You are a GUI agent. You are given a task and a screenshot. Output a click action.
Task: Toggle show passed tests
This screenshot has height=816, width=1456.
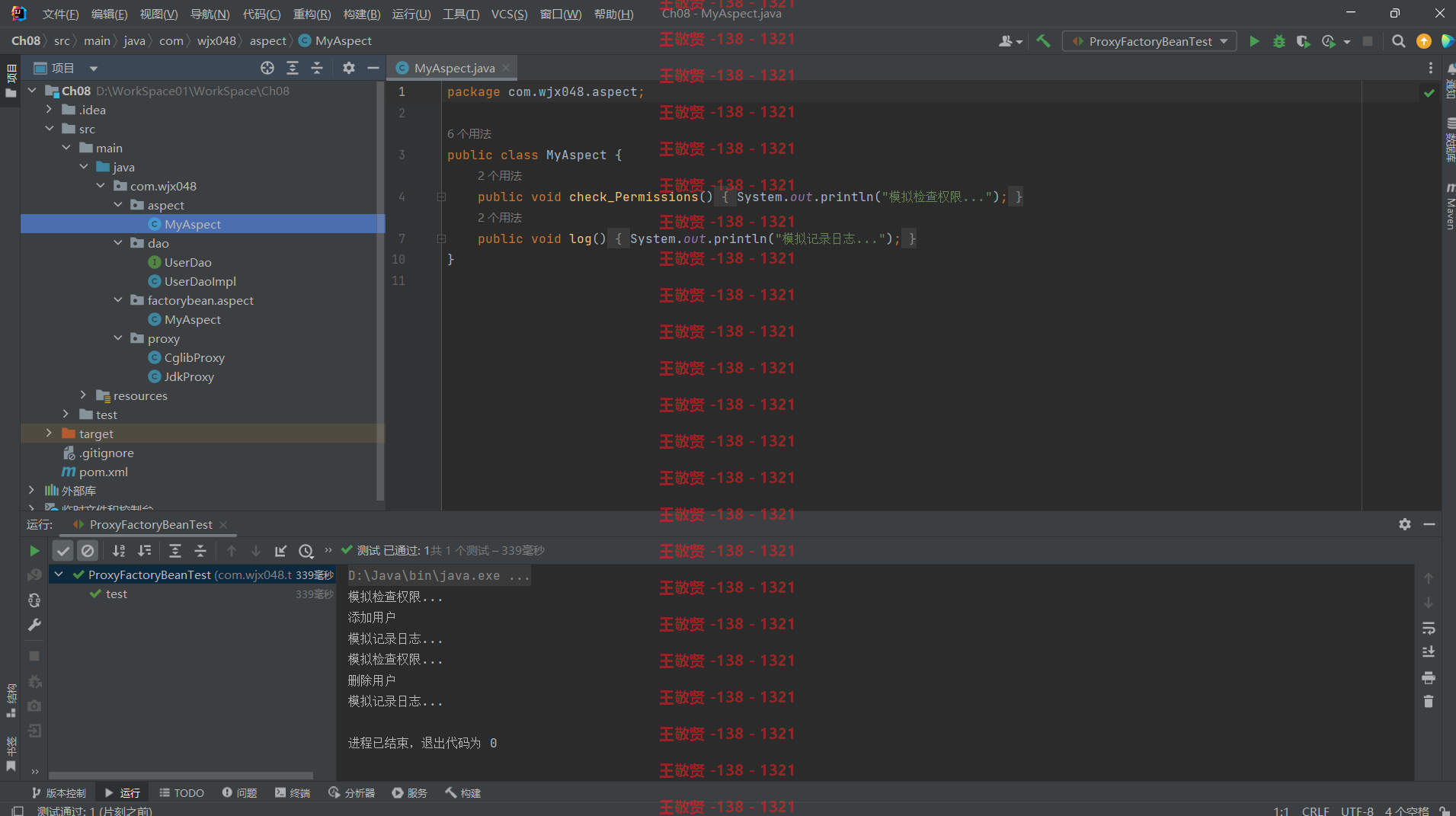pos(63,550)
